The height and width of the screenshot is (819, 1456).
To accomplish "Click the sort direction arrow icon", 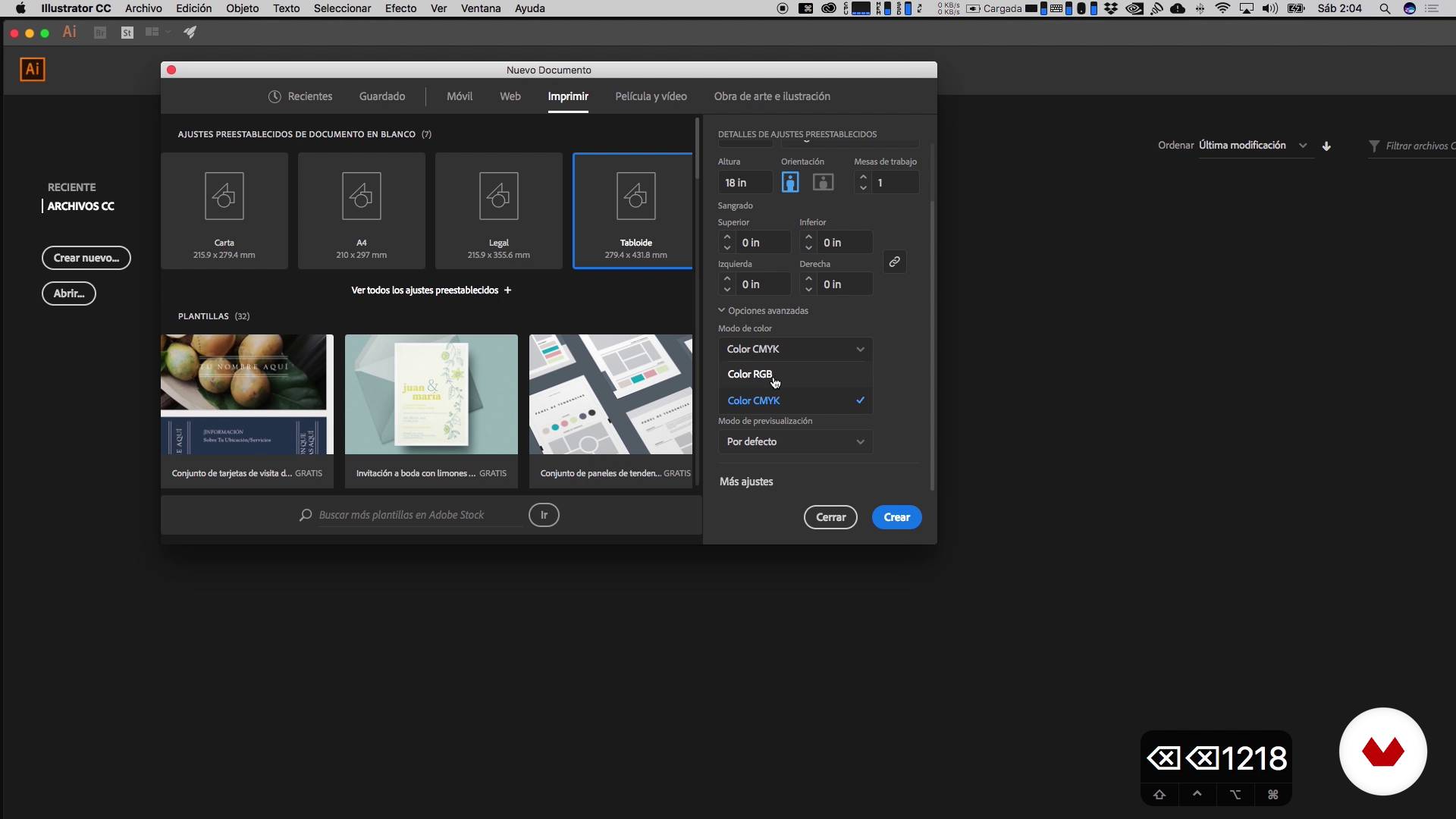I will (1326, 146).
